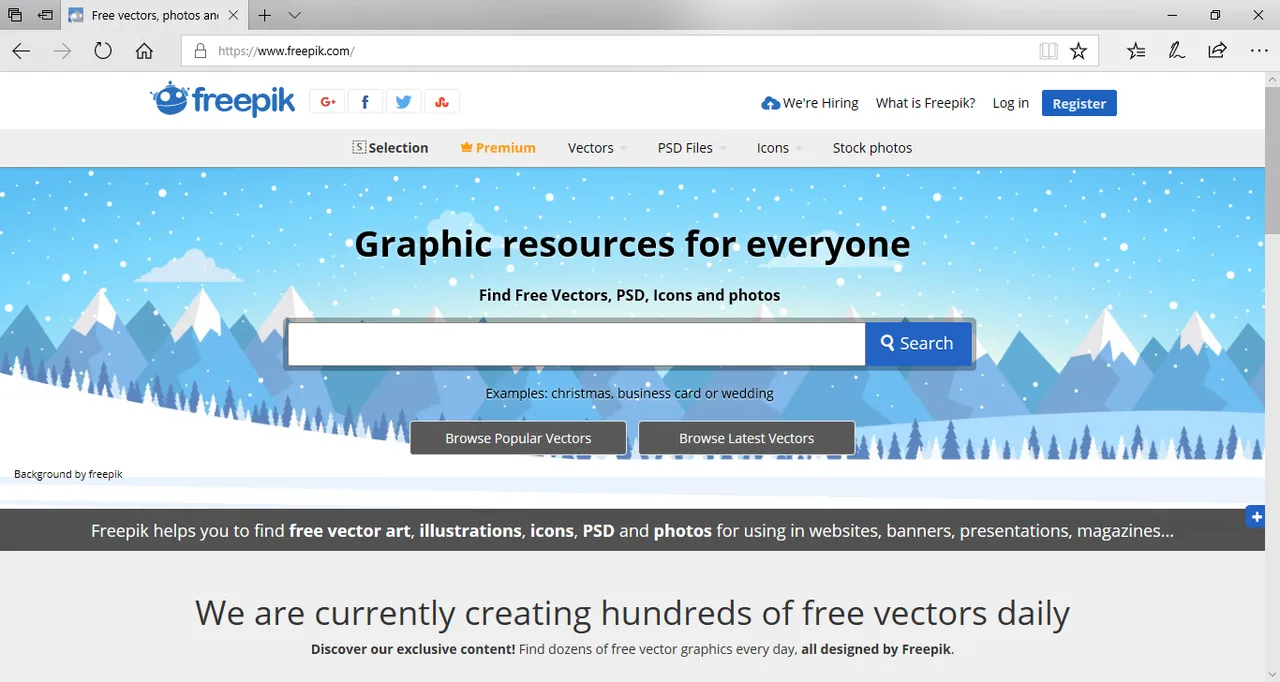Refresh the page
The height and width of the screenshot is (682, 1280).
[103, 51]
